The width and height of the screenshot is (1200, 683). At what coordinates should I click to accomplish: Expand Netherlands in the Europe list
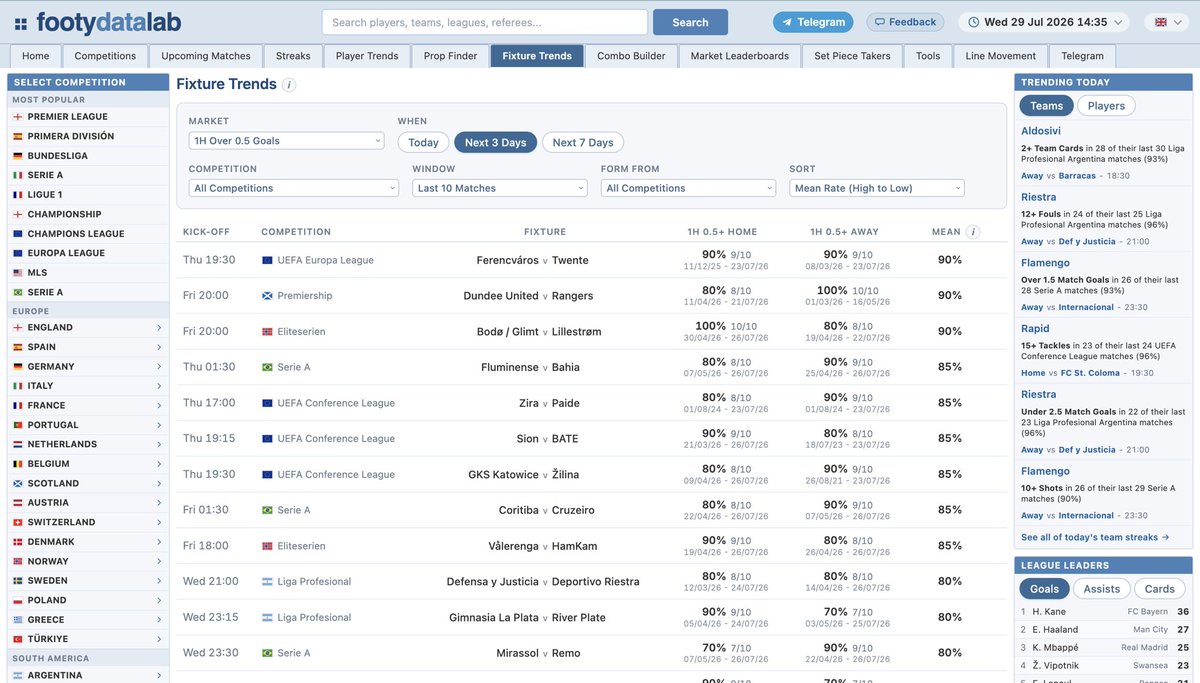[x=88, y=444]
